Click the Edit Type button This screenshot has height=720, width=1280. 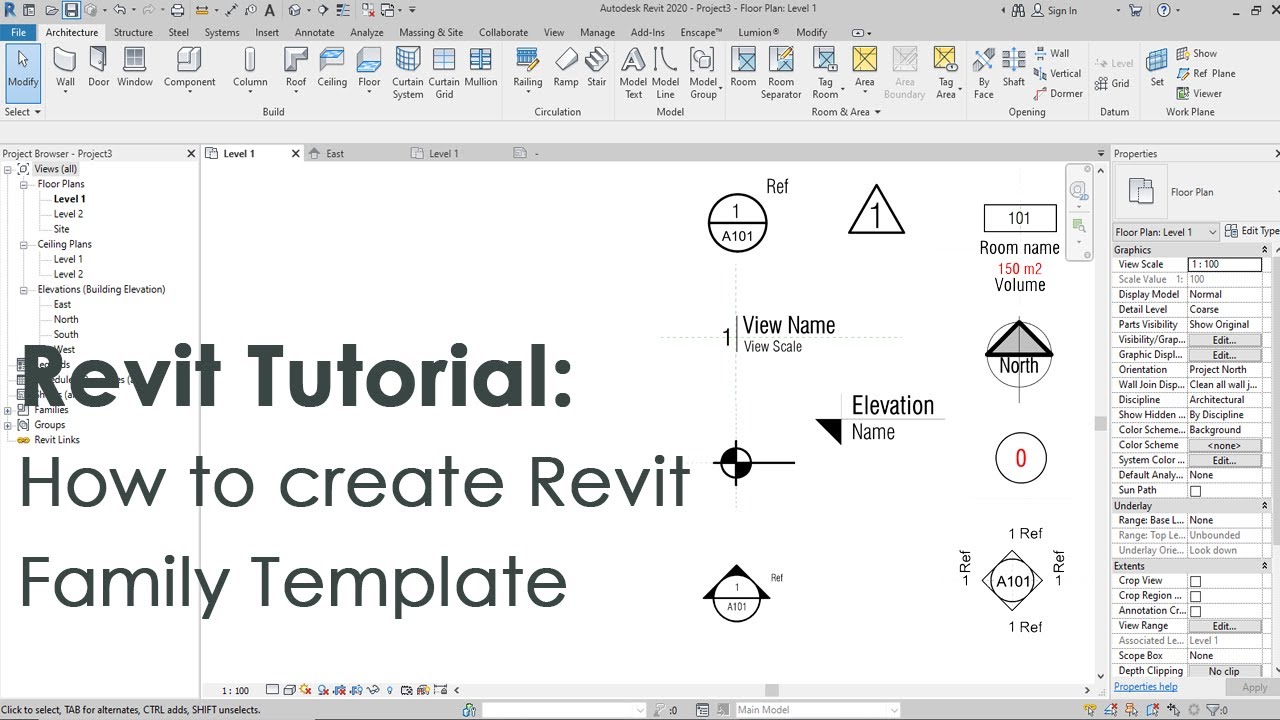[1252, 231]
